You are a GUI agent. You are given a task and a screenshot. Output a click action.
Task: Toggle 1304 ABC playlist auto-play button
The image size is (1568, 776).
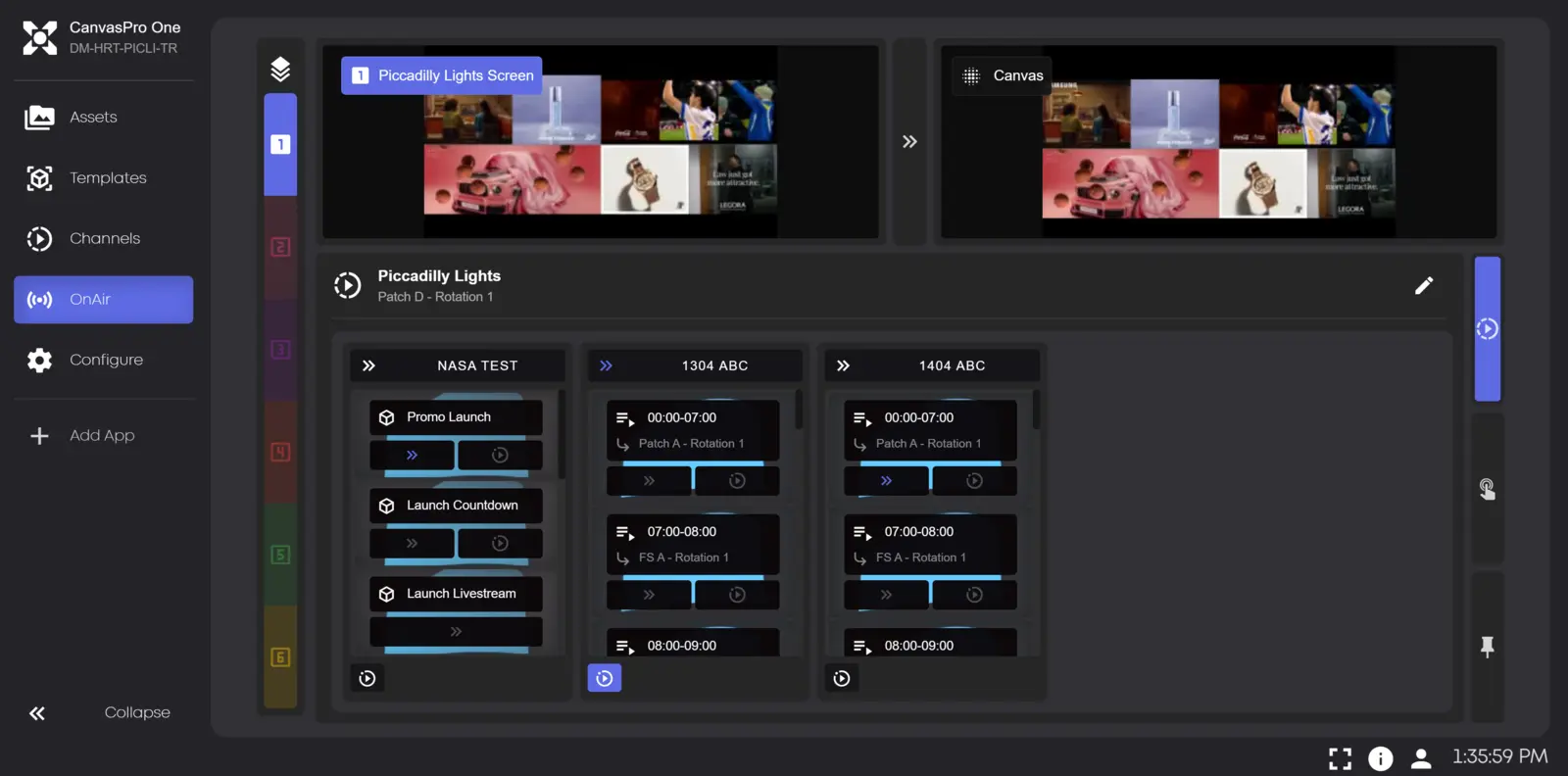click(x=605, y=678)
